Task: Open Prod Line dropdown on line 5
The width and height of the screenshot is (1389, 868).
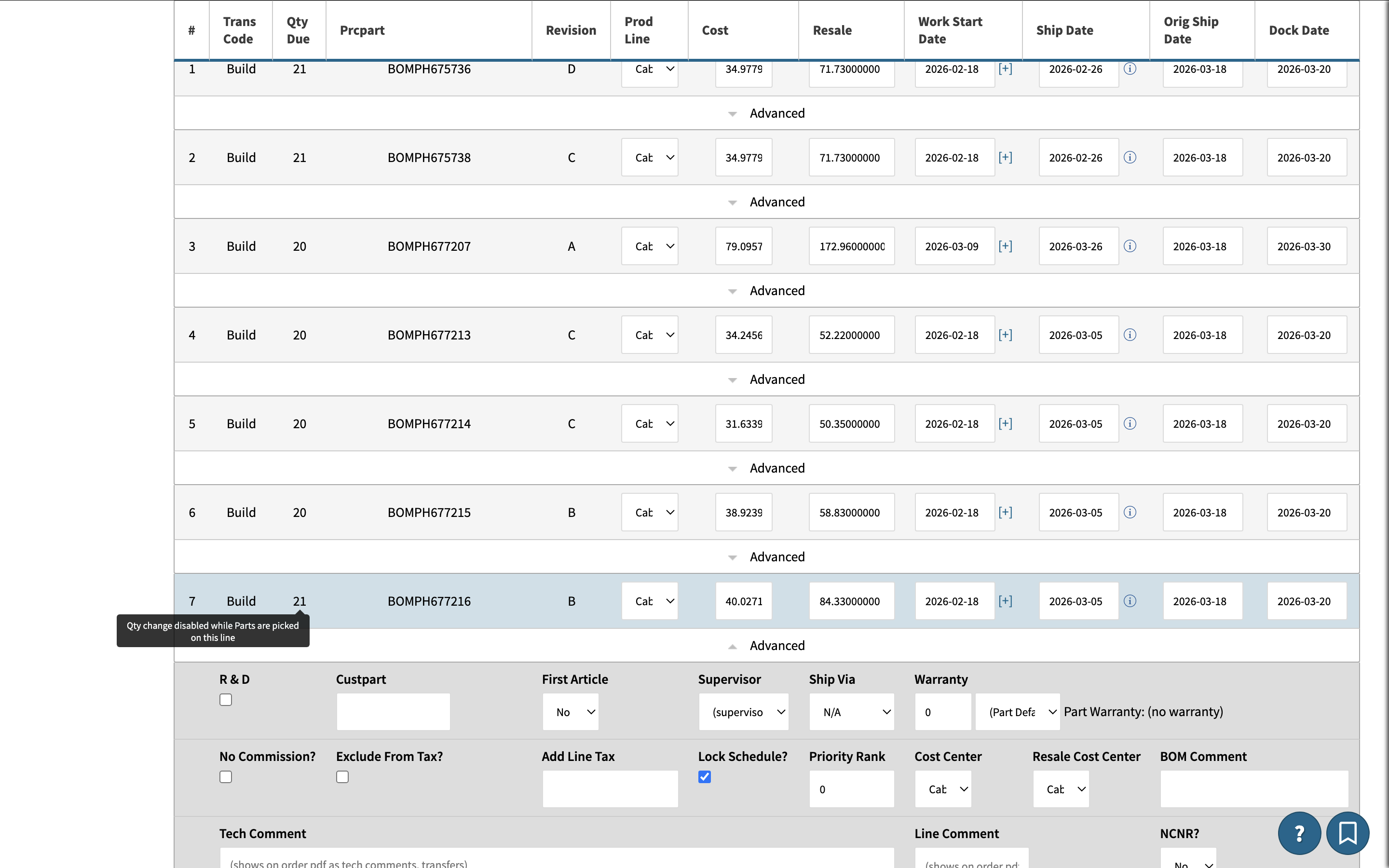Action: pos(649,424)
